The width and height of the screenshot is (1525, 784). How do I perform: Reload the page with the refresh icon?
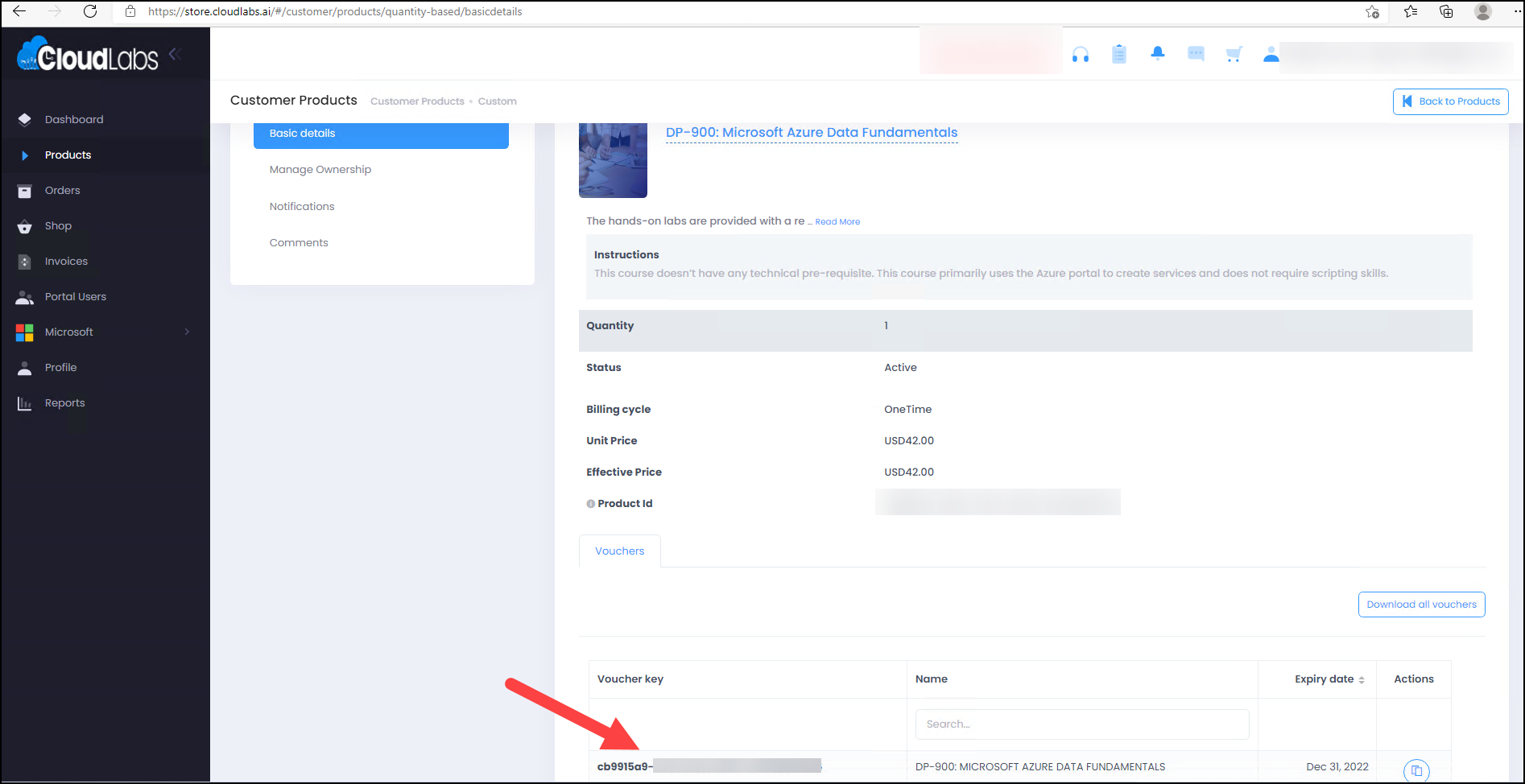point(90,11)
